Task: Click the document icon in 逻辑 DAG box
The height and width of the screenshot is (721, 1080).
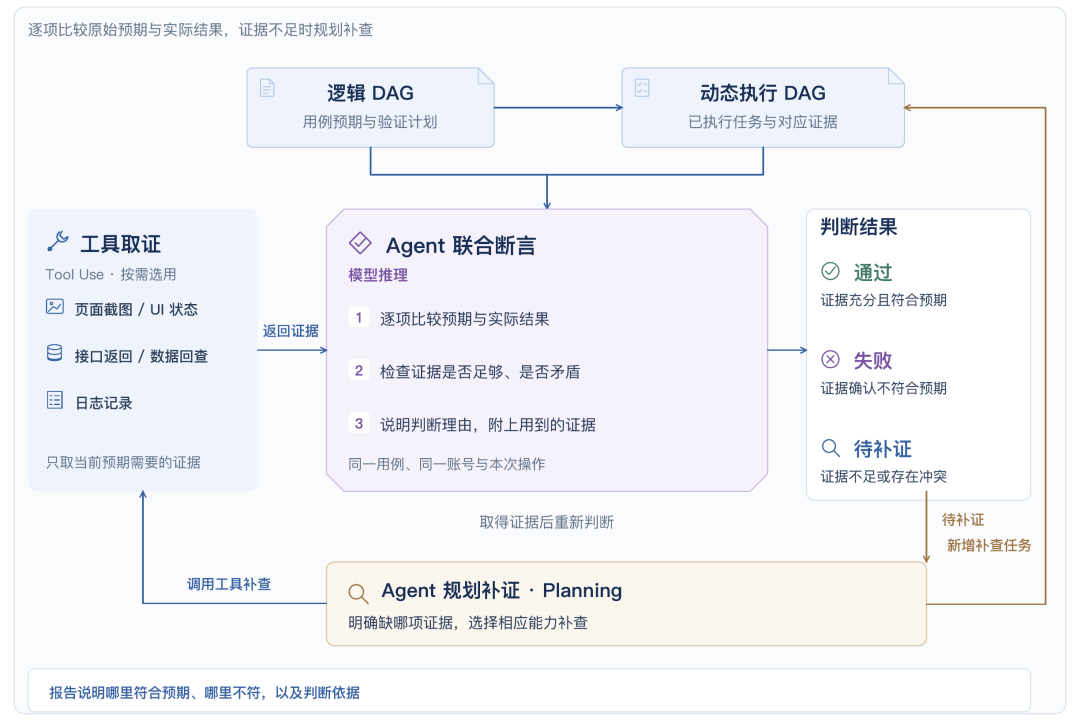Action: coord(267,88)
